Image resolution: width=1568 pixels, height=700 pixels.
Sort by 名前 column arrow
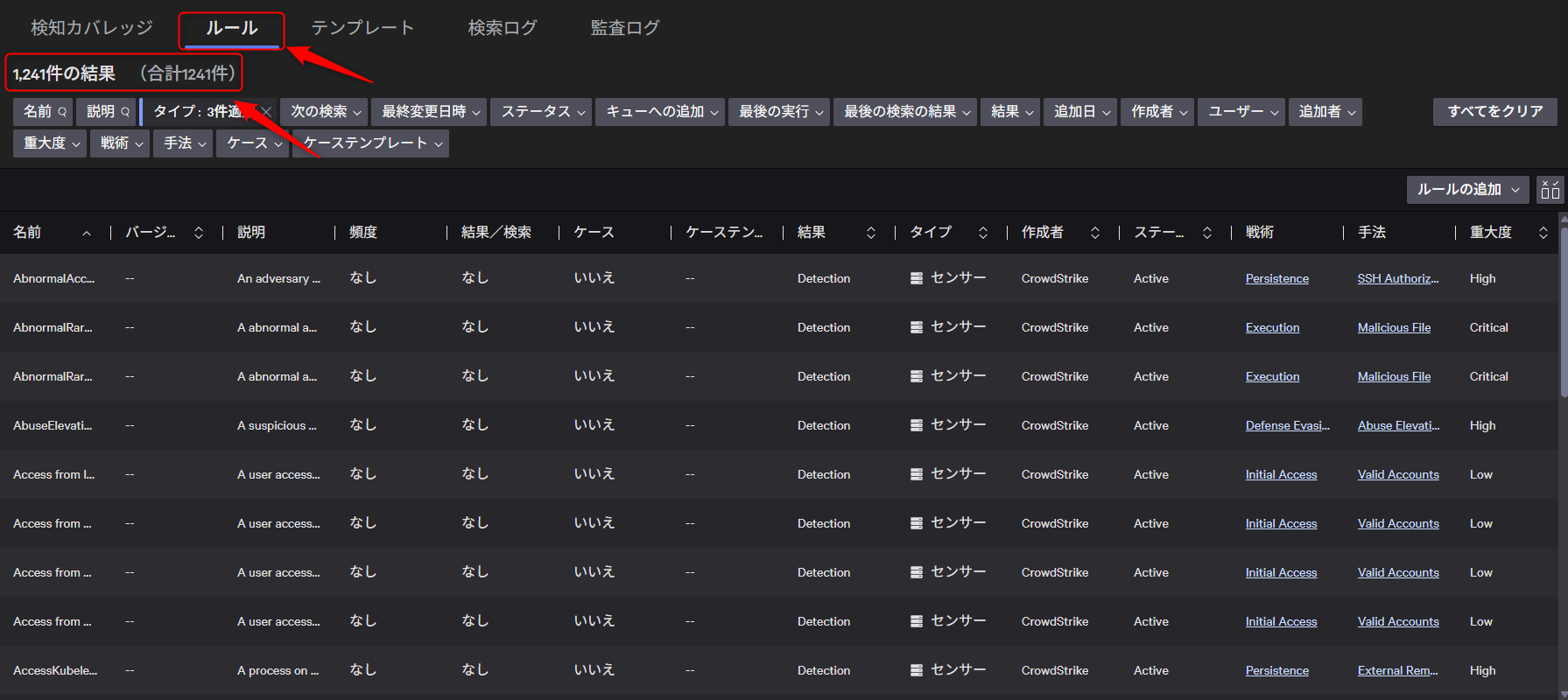(x=87, y=233)
